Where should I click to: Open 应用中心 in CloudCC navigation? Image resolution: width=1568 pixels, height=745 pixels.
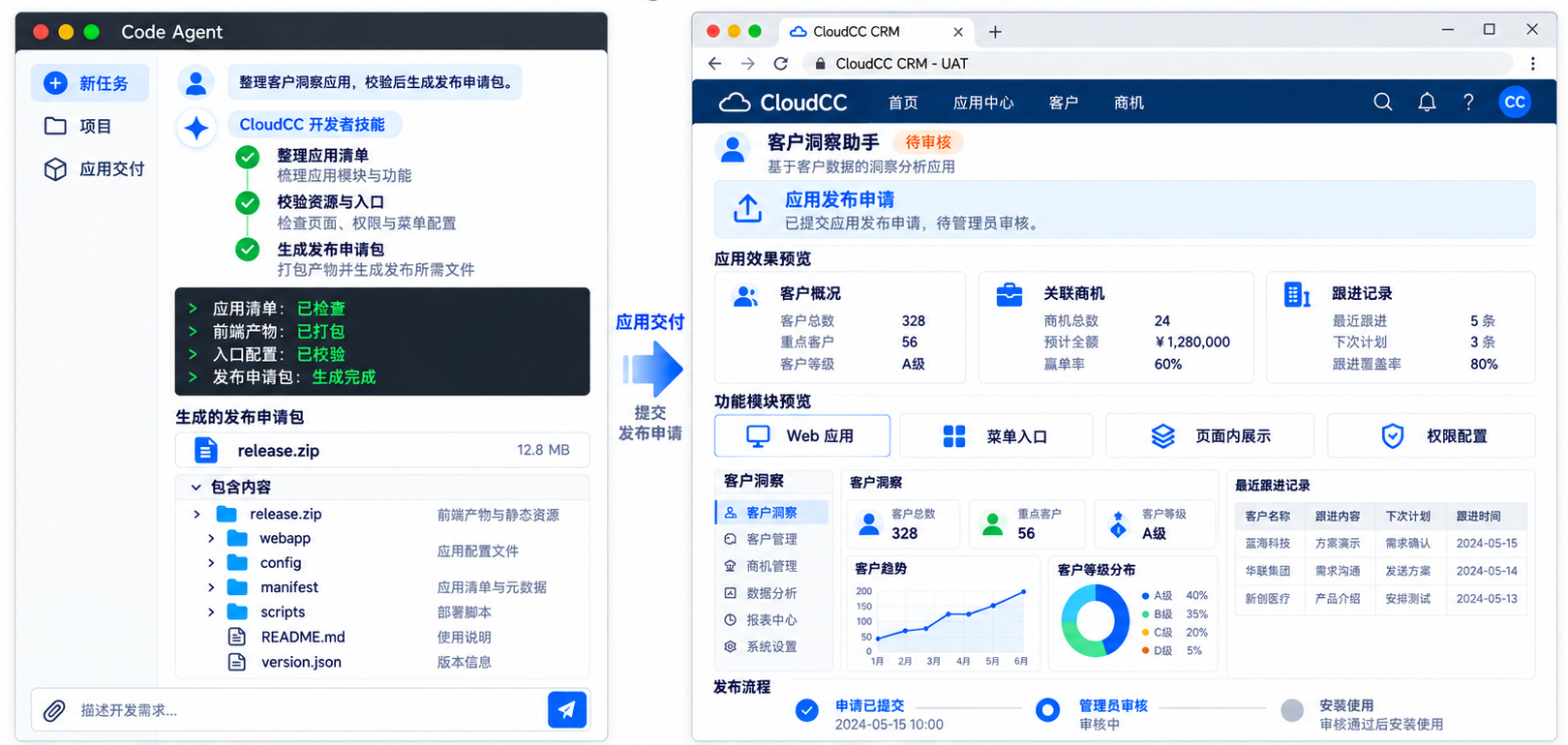[x=983, y=103]
